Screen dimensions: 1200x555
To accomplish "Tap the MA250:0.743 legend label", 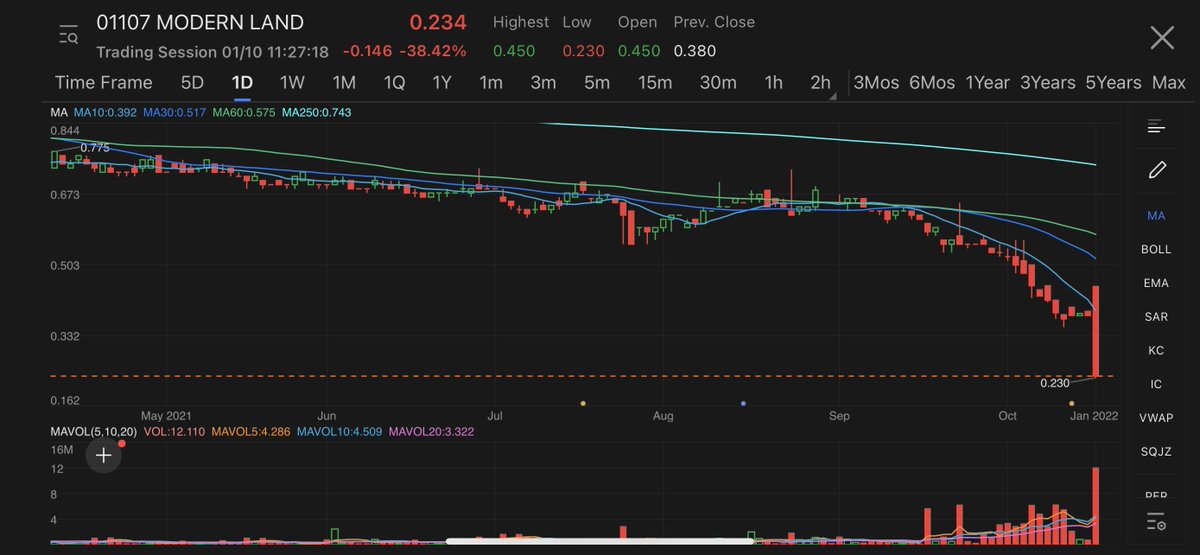I will pos(317,112).
